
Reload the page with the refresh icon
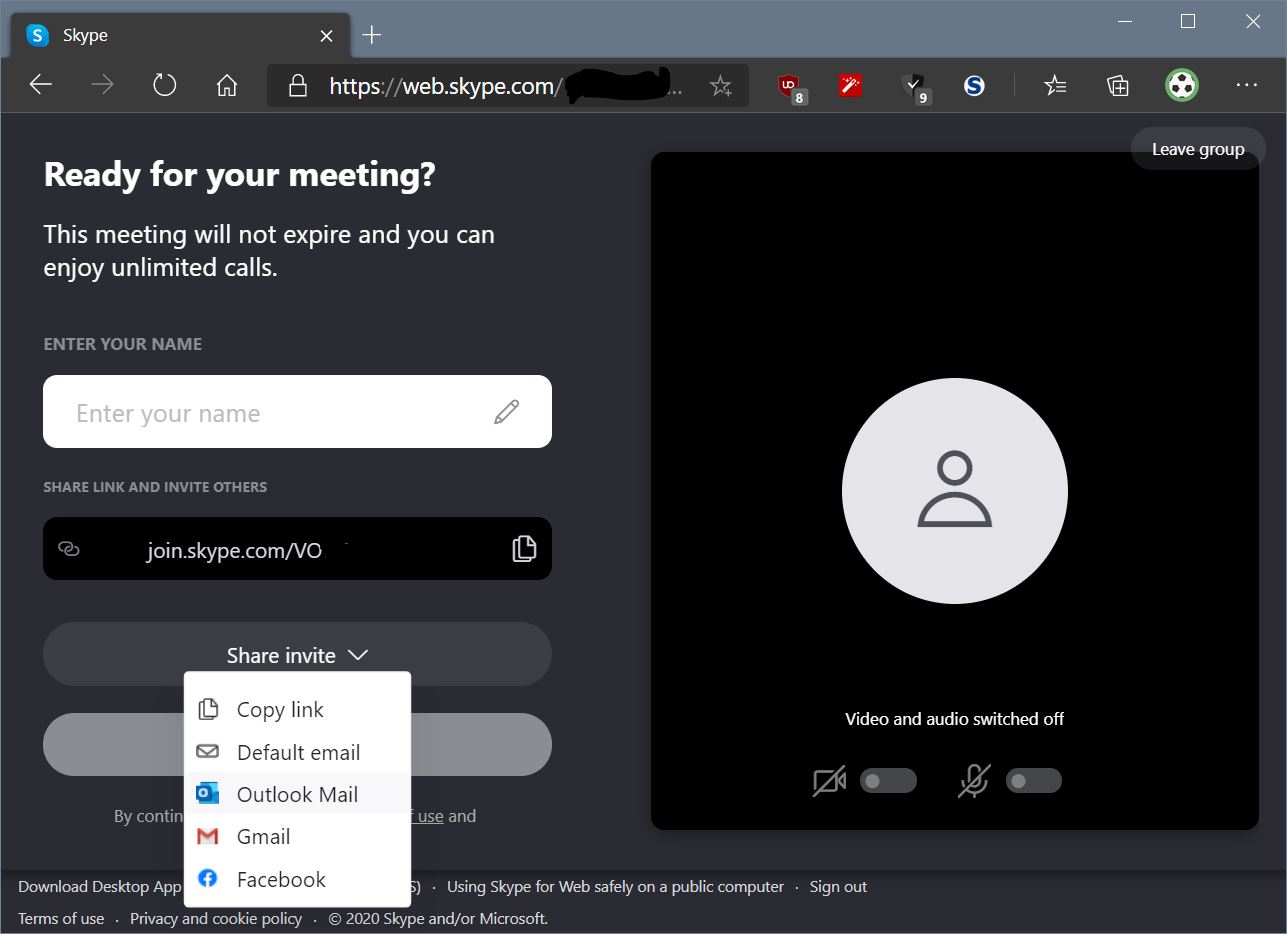pos(164,86)
